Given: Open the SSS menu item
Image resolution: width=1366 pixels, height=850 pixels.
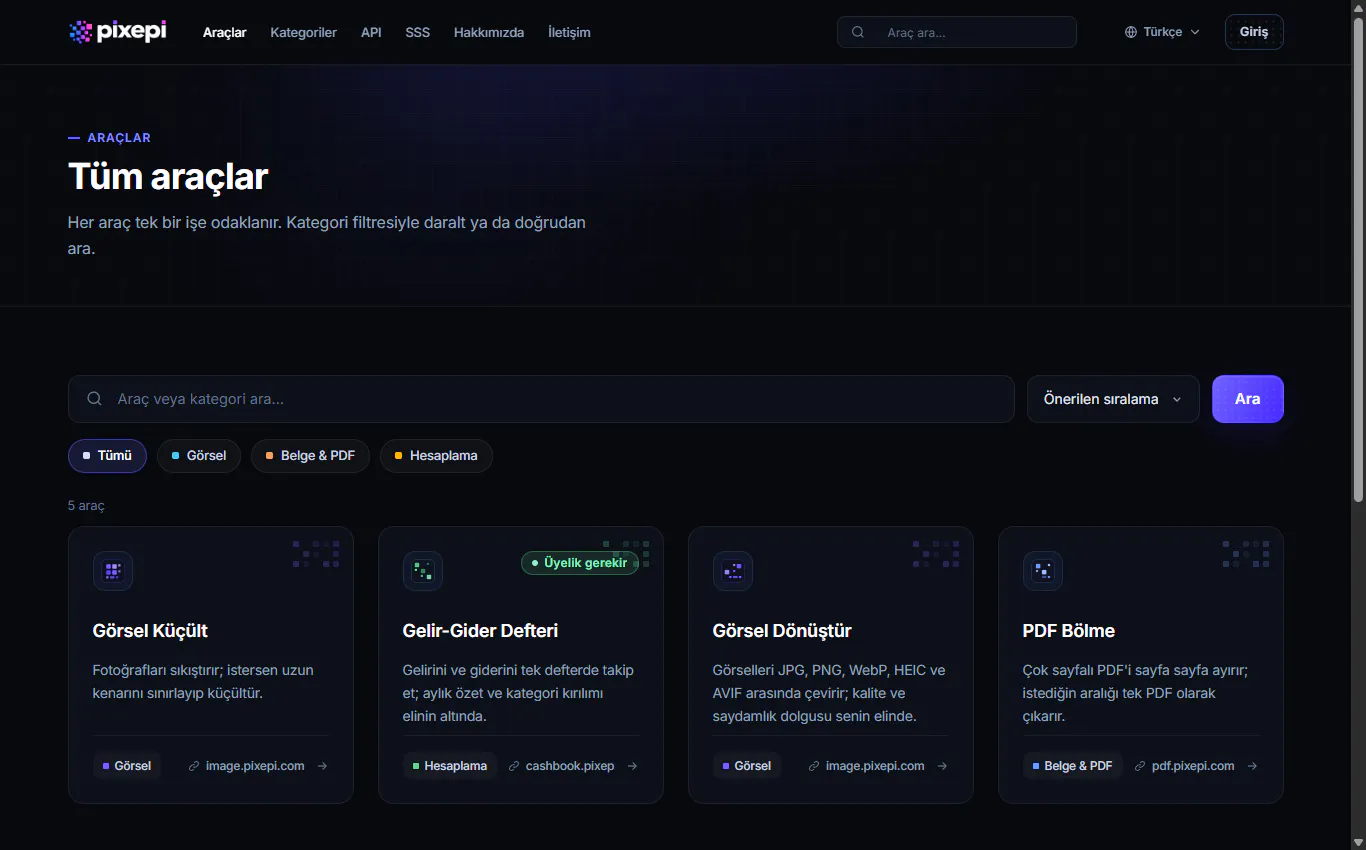Looking at the screenshot, I should point(418,32).
